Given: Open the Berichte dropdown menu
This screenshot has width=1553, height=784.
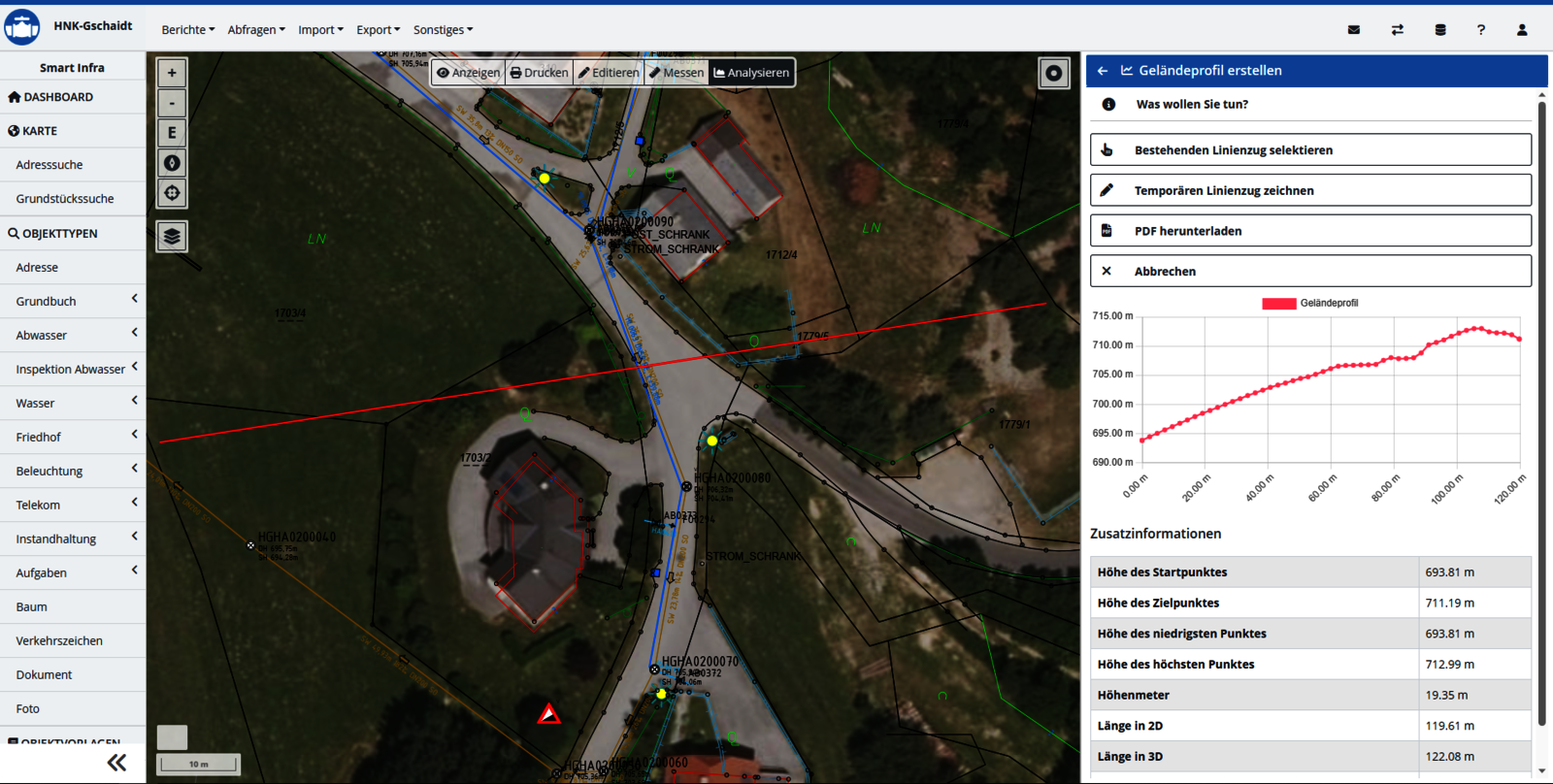Looking at the screenshot, I should tap(187, 30).
